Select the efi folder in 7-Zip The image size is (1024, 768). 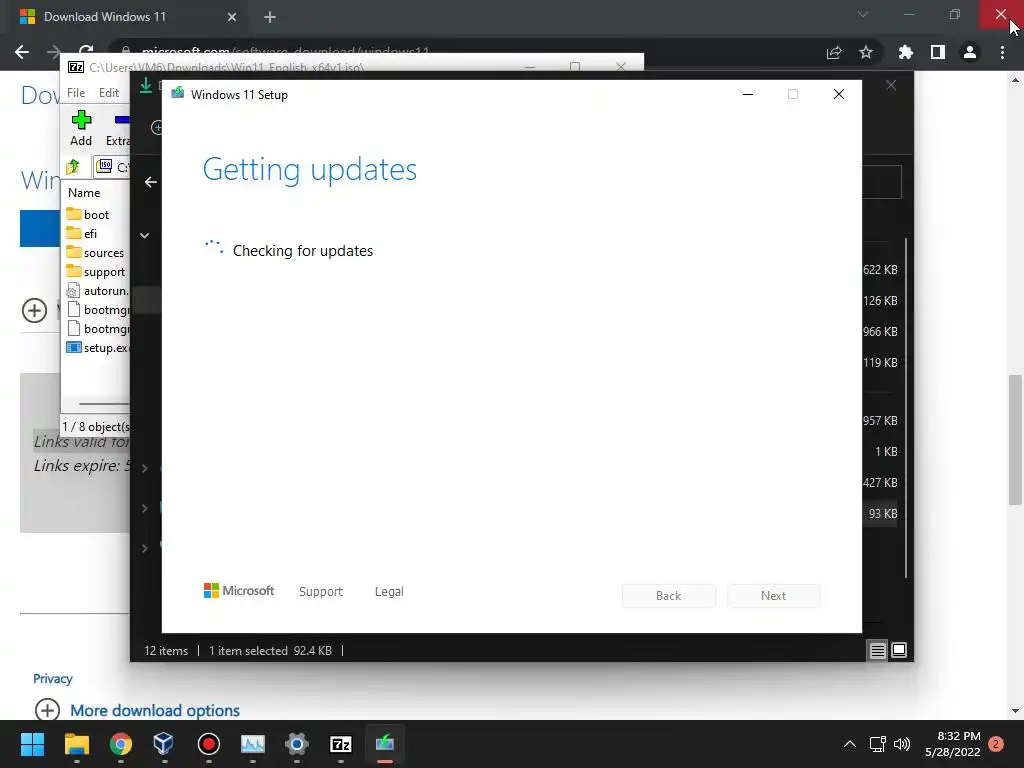[90, 233]
